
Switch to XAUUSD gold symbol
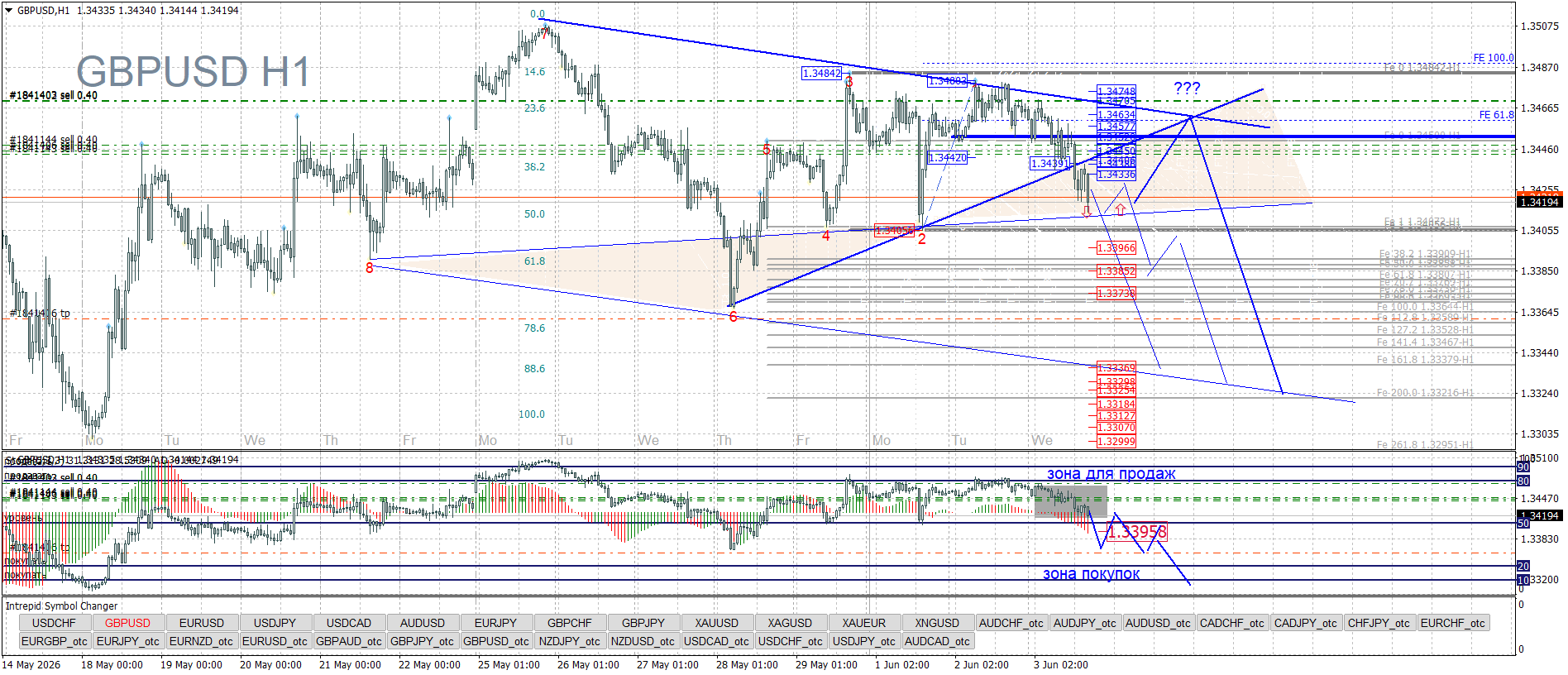[x=717, y=623]
